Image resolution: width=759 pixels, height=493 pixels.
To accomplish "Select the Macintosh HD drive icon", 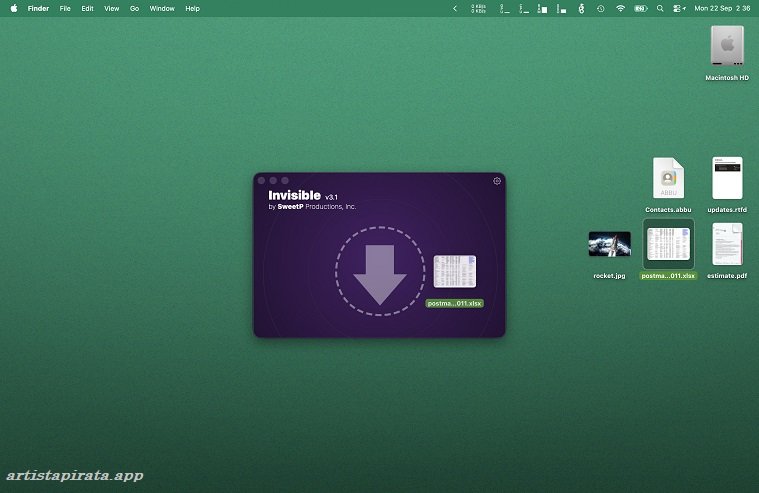I will tap(727, 48).
